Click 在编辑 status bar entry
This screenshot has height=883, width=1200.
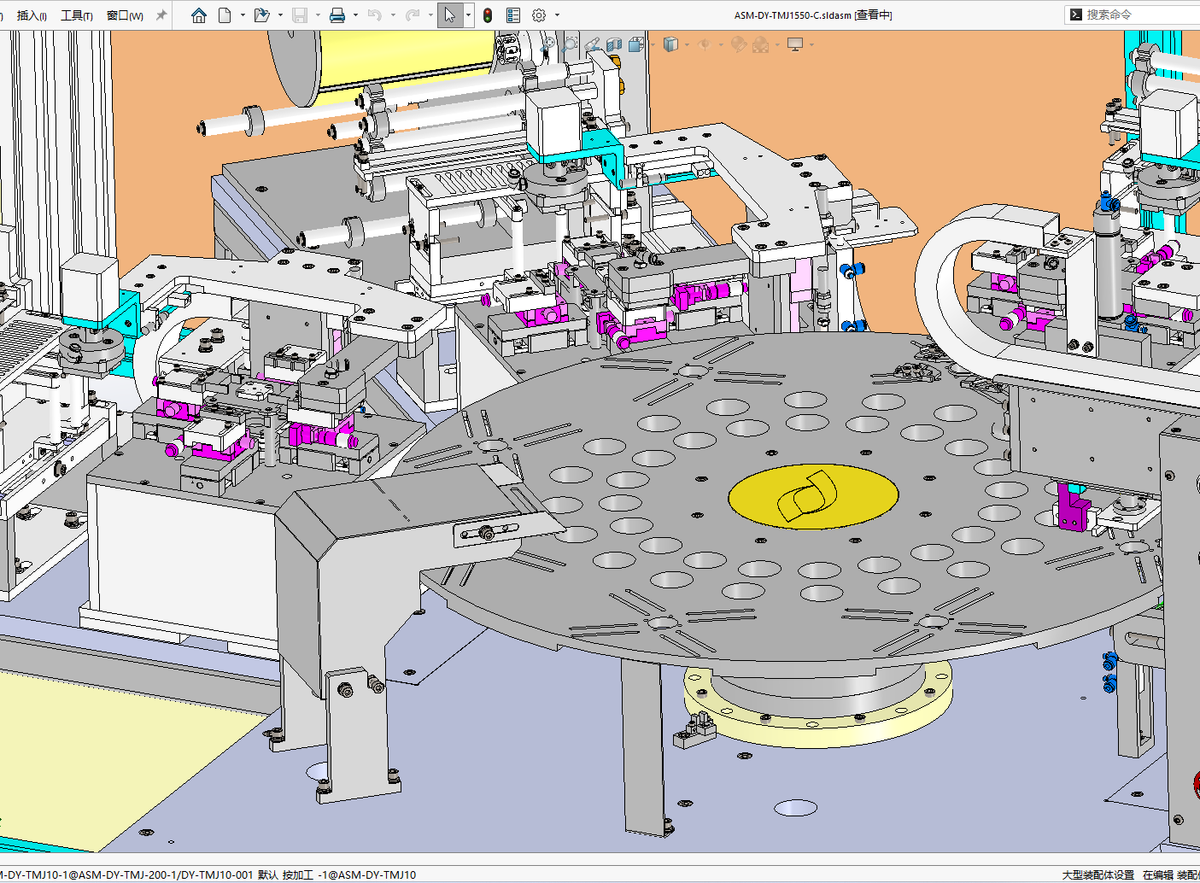tap(1158, 875)
